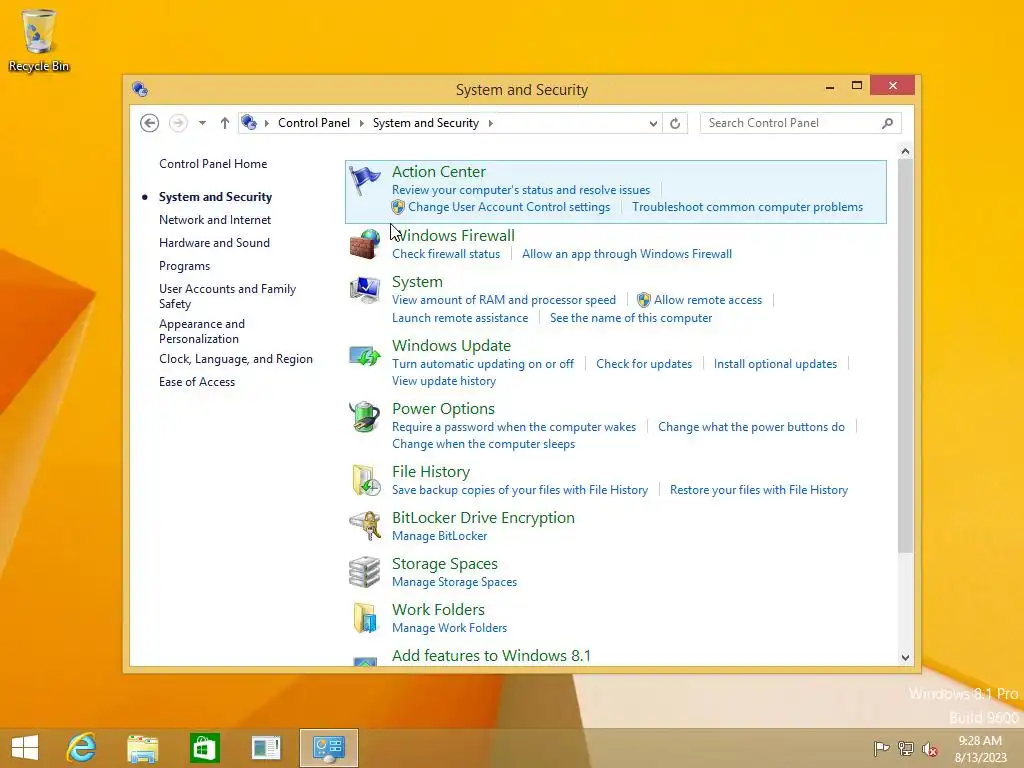Open Windows Store from taskbar
This screenshot has height=768, width=1024.
click(204, 748)
